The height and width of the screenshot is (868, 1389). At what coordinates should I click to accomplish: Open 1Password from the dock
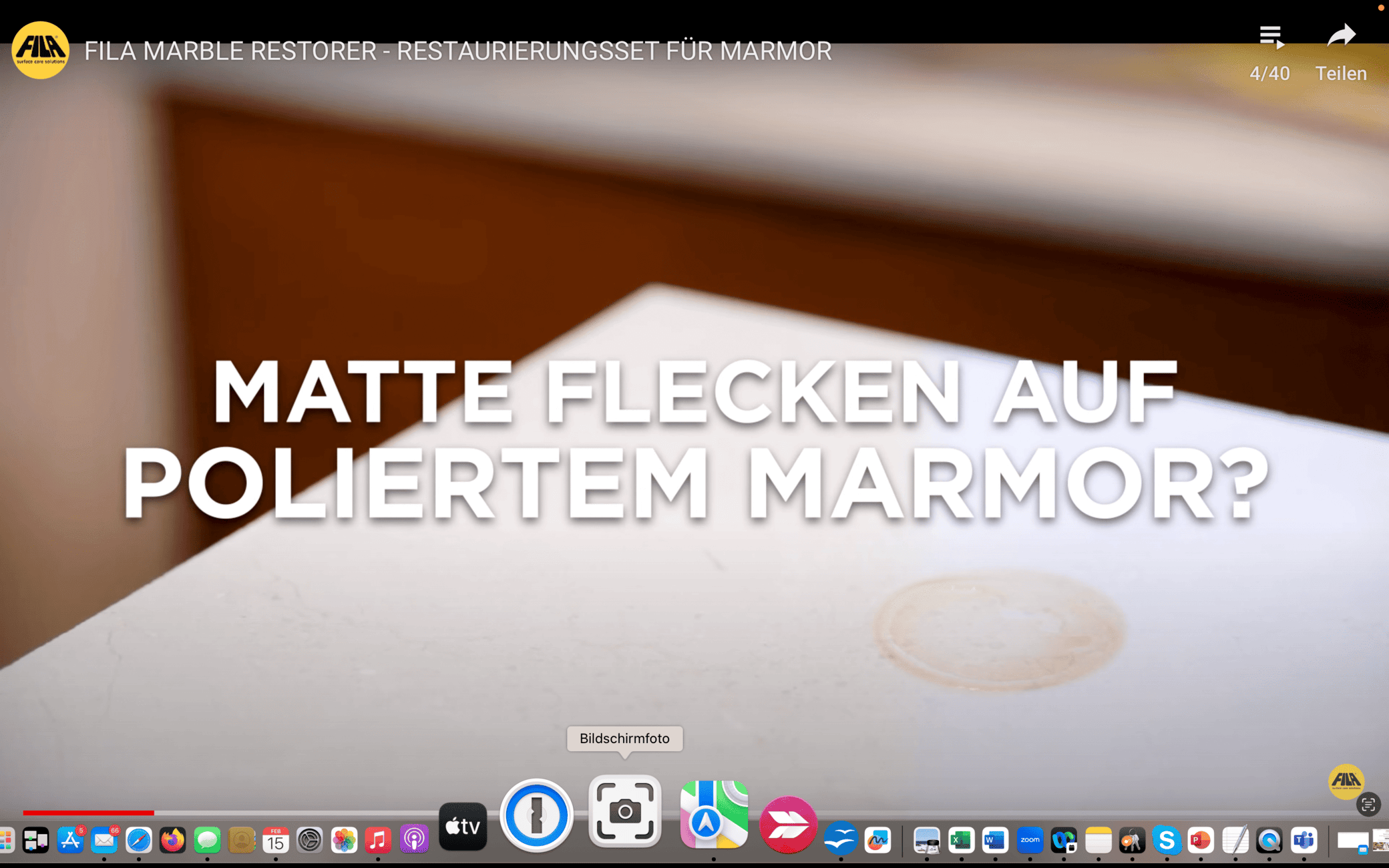click(536, 815)
